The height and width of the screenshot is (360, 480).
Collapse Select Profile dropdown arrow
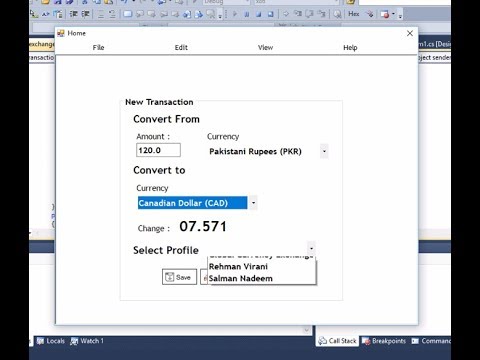[311, 249]
